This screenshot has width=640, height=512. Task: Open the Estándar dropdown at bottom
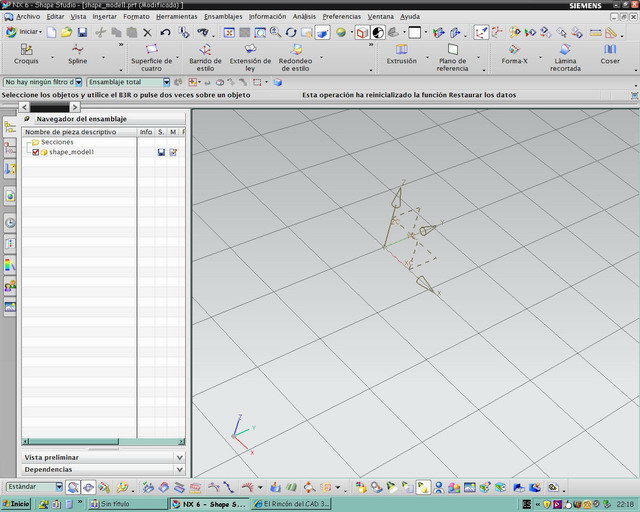coord(33,487)
